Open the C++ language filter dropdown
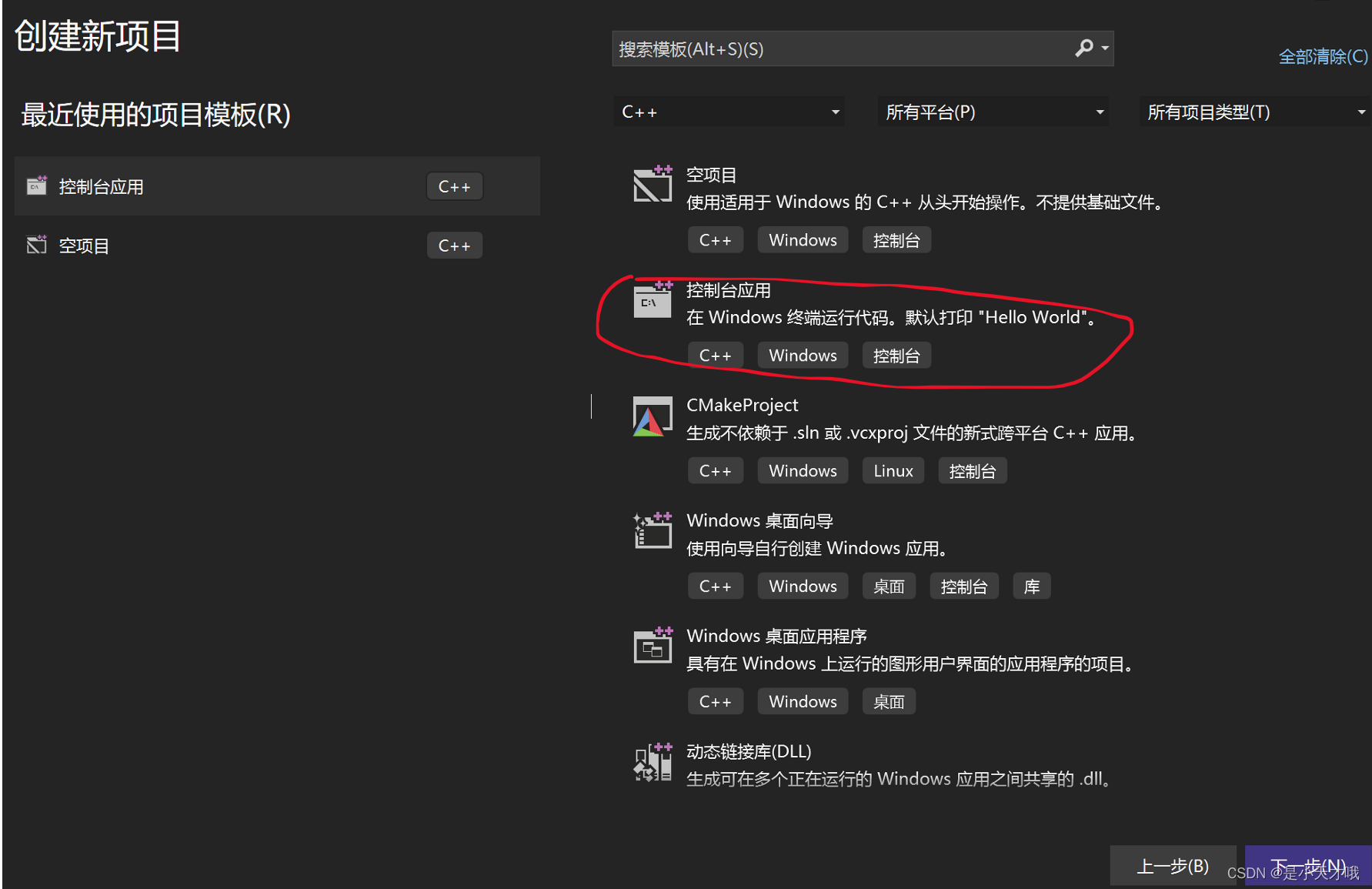 coord(727,111)
